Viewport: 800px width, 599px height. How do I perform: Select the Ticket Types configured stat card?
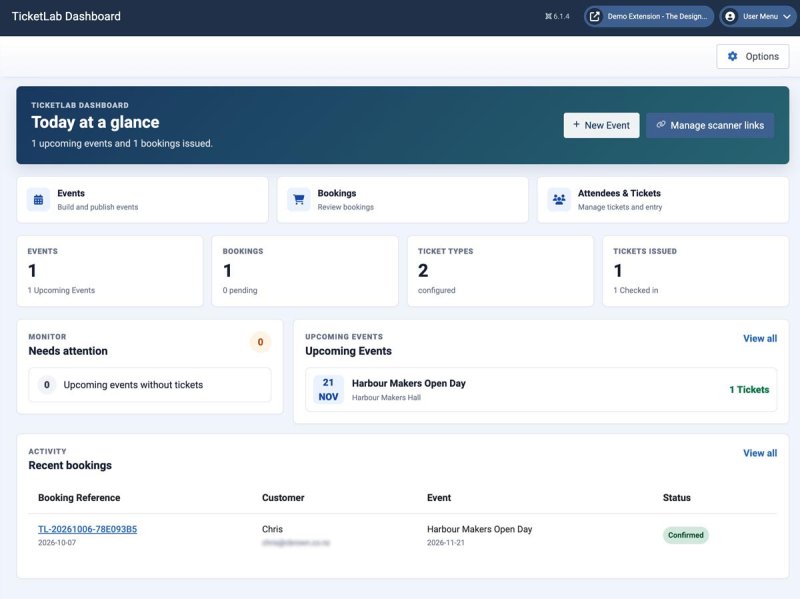[501, 271]
